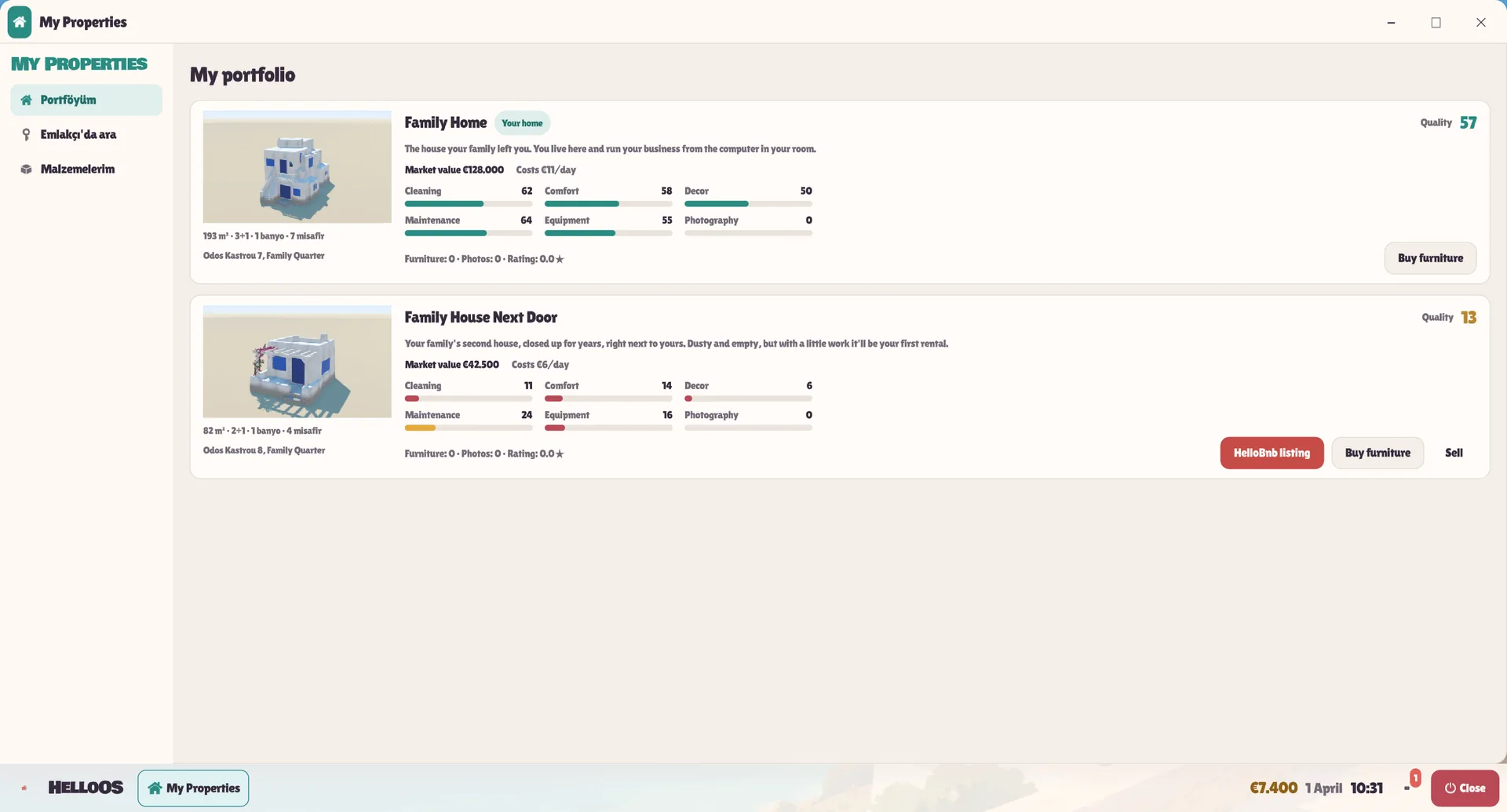Screen dimensions: 1507x812
Task: Close the window with the X icon
Action: click(1480, 23)
